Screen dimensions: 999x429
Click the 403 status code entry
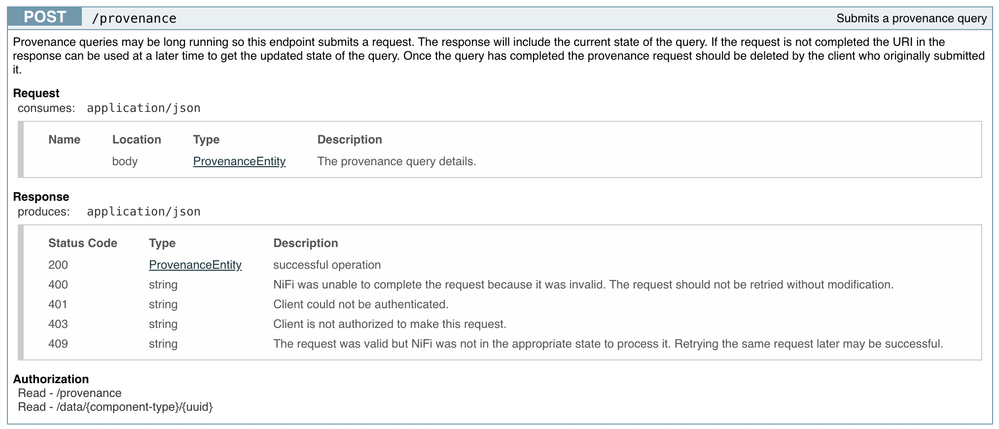pyautogui.click(x=58, y=324)
